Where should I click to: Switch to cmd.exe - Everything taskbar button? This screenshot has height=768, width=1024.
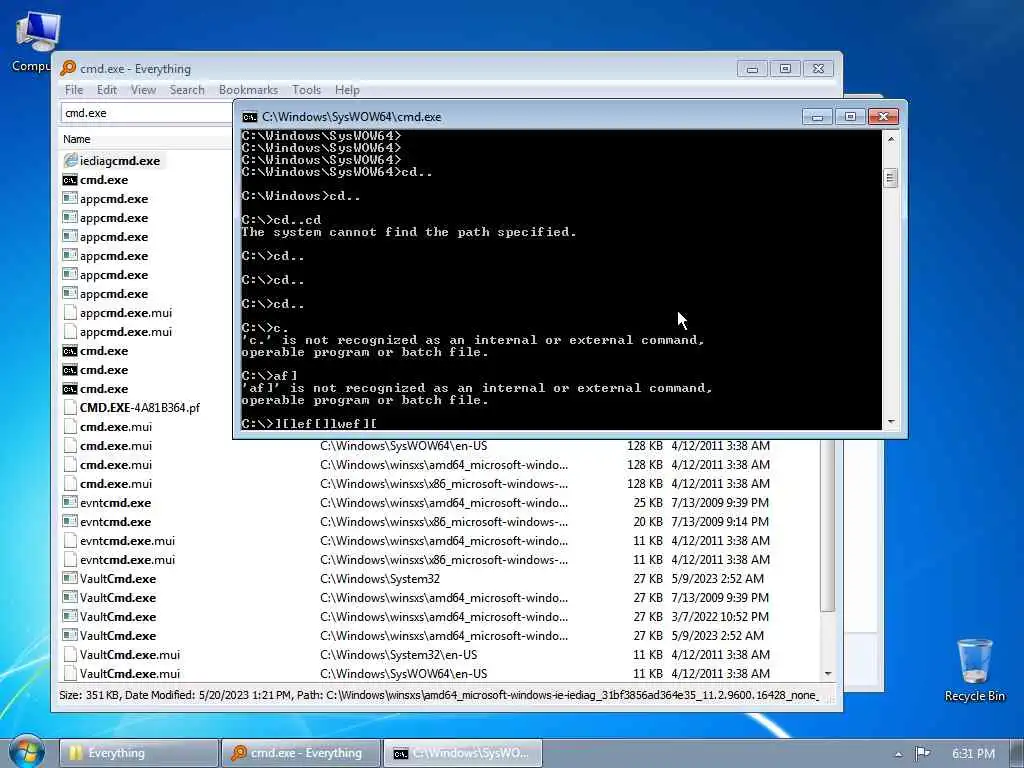pos(300,753)
